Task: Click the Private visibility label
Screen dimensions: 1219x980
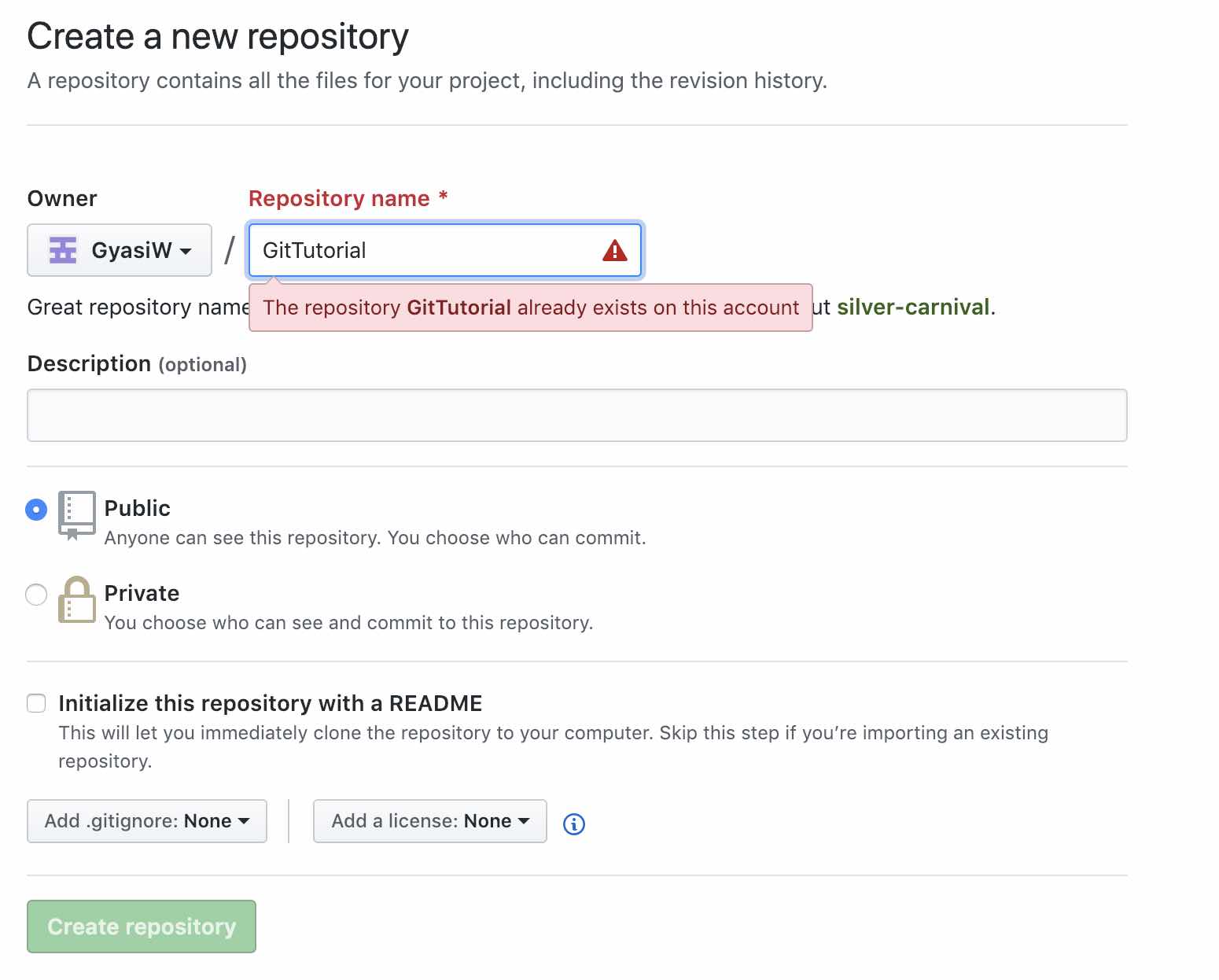Action: 142,593
